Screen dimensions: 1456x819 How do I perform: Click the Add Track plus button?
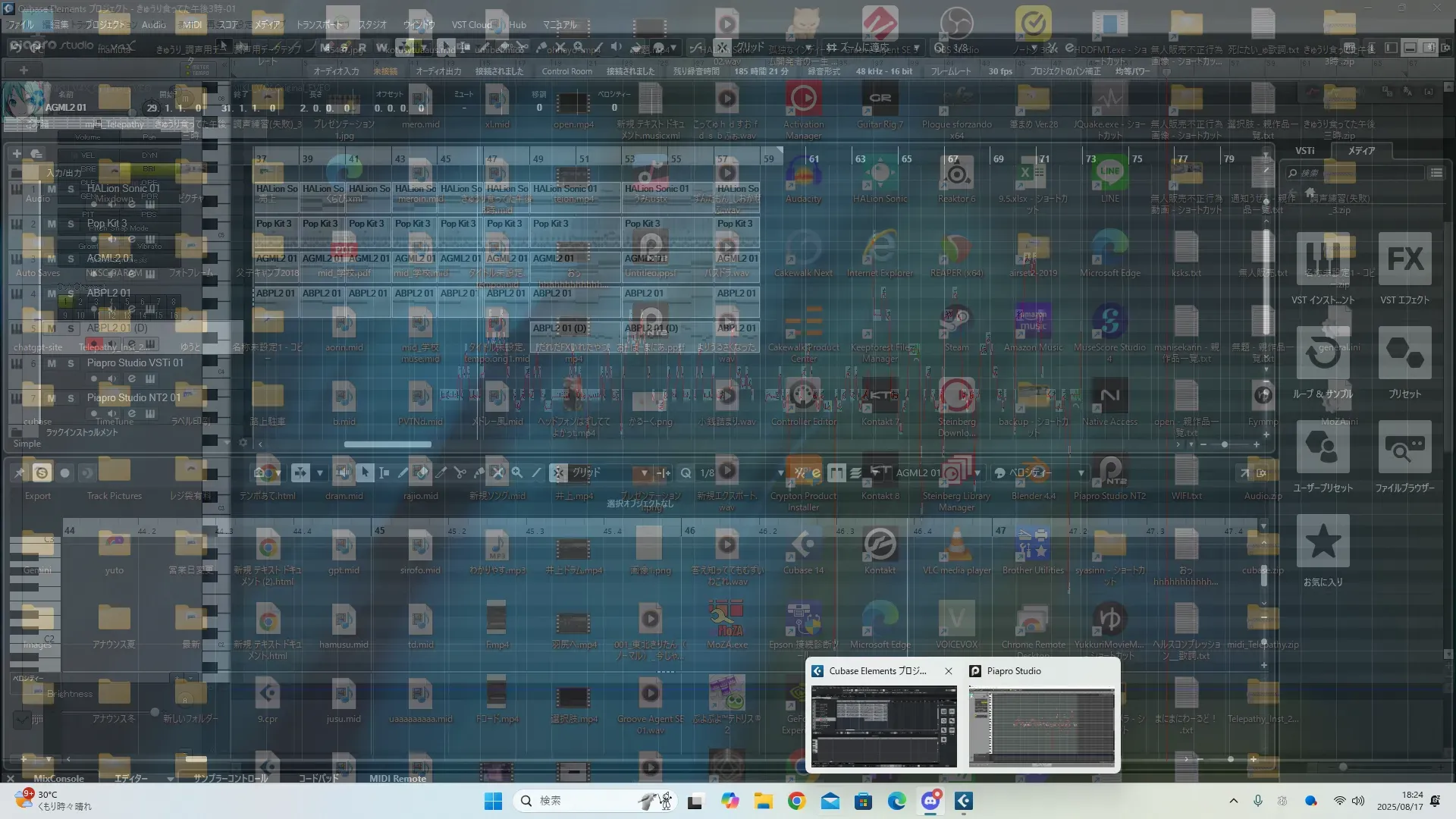[x=17, y=153]
